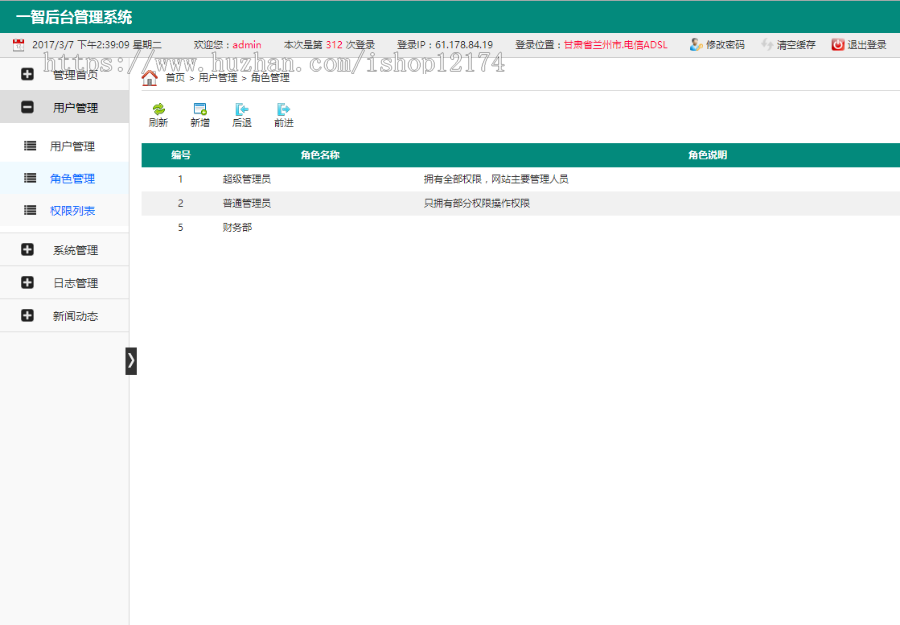This screenshot has width=900, height=625.
Task: Click the 清空缓存 clear cache icon
Action: coord(765,44)
